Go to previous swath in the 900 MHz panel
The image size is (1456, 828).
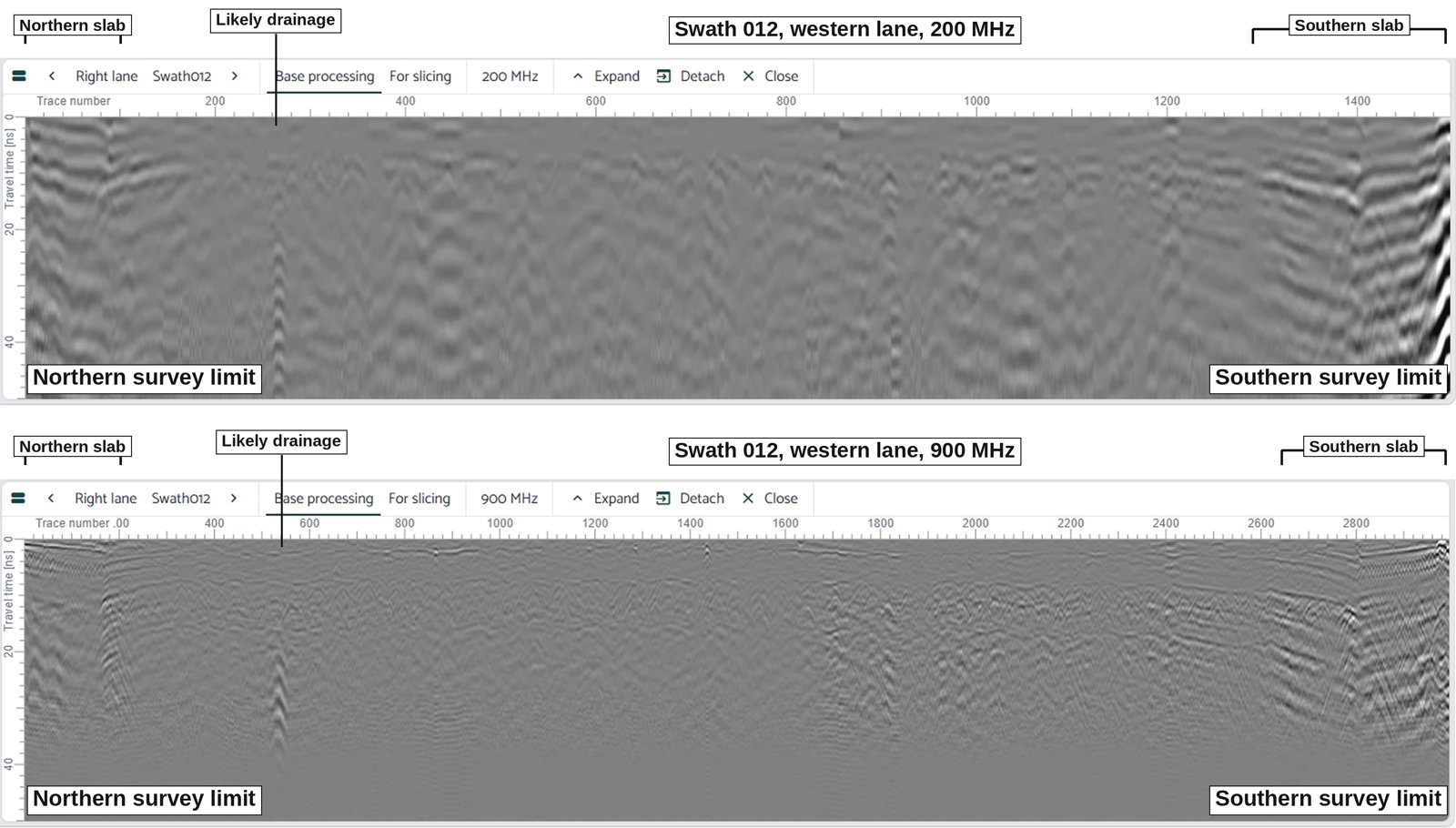coord(51,499)
